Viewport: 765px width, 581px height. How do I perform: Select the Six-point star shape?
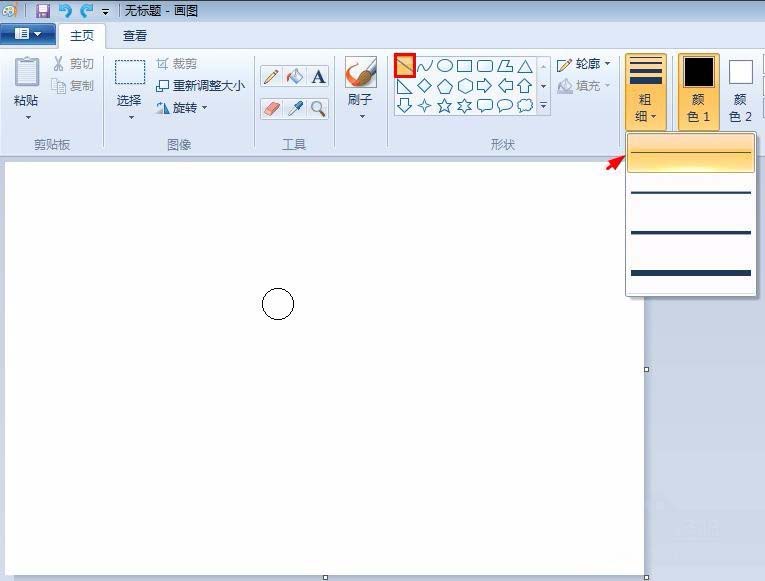464,105
